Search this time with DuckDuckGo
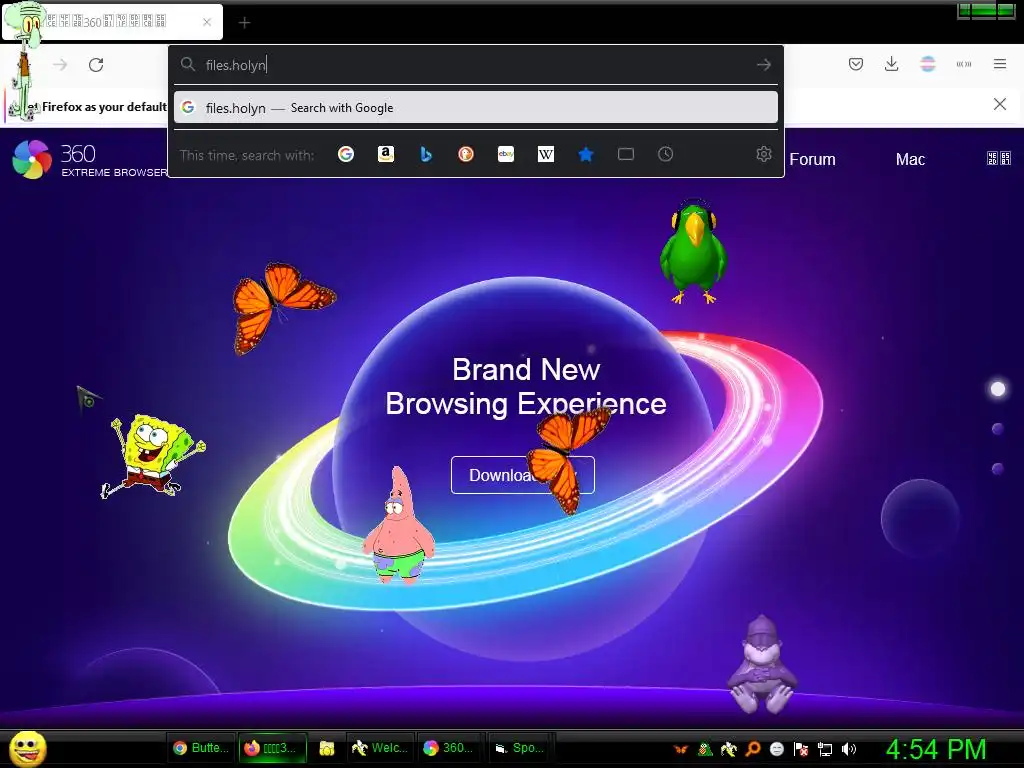The height and width of the screenshot is (768, 1024). click(x=466, y=154)
